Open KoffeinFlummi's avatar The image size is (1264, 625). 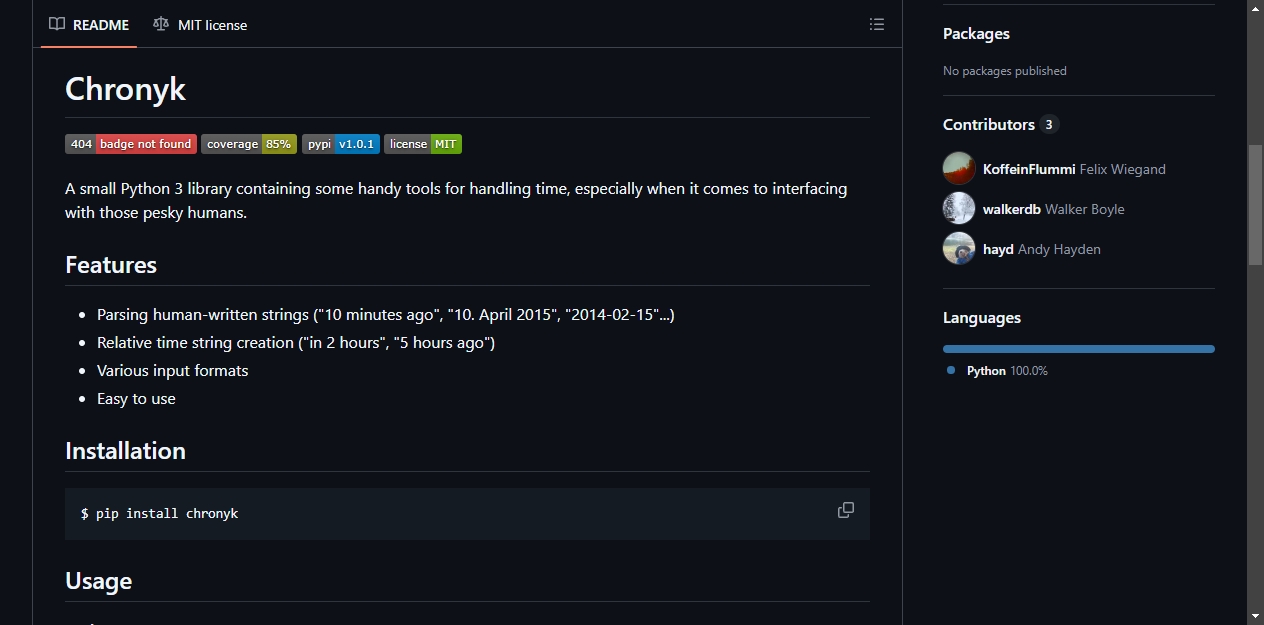point(959,168)
